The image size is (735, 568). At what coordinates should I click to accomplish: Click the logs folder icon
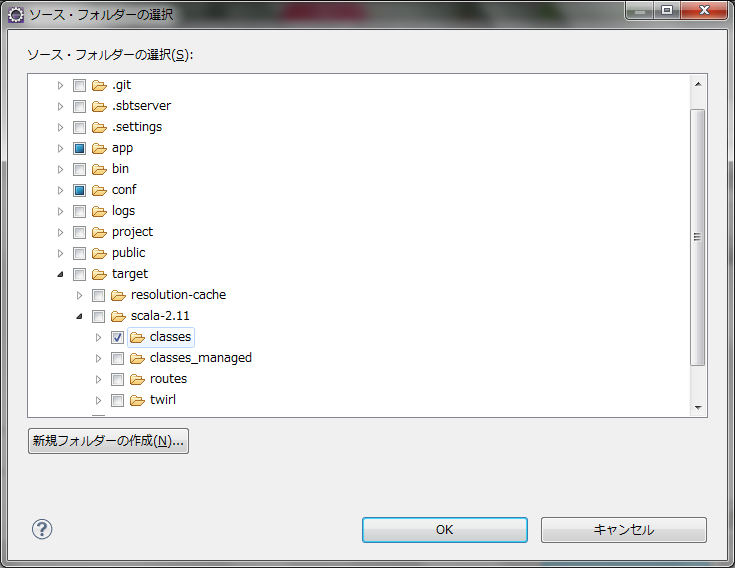click(99, 211)
